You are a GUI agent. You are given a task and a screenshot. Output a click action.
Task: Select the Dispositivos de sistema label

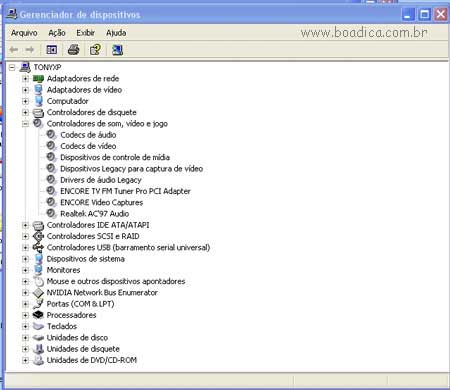click(86, 259)
